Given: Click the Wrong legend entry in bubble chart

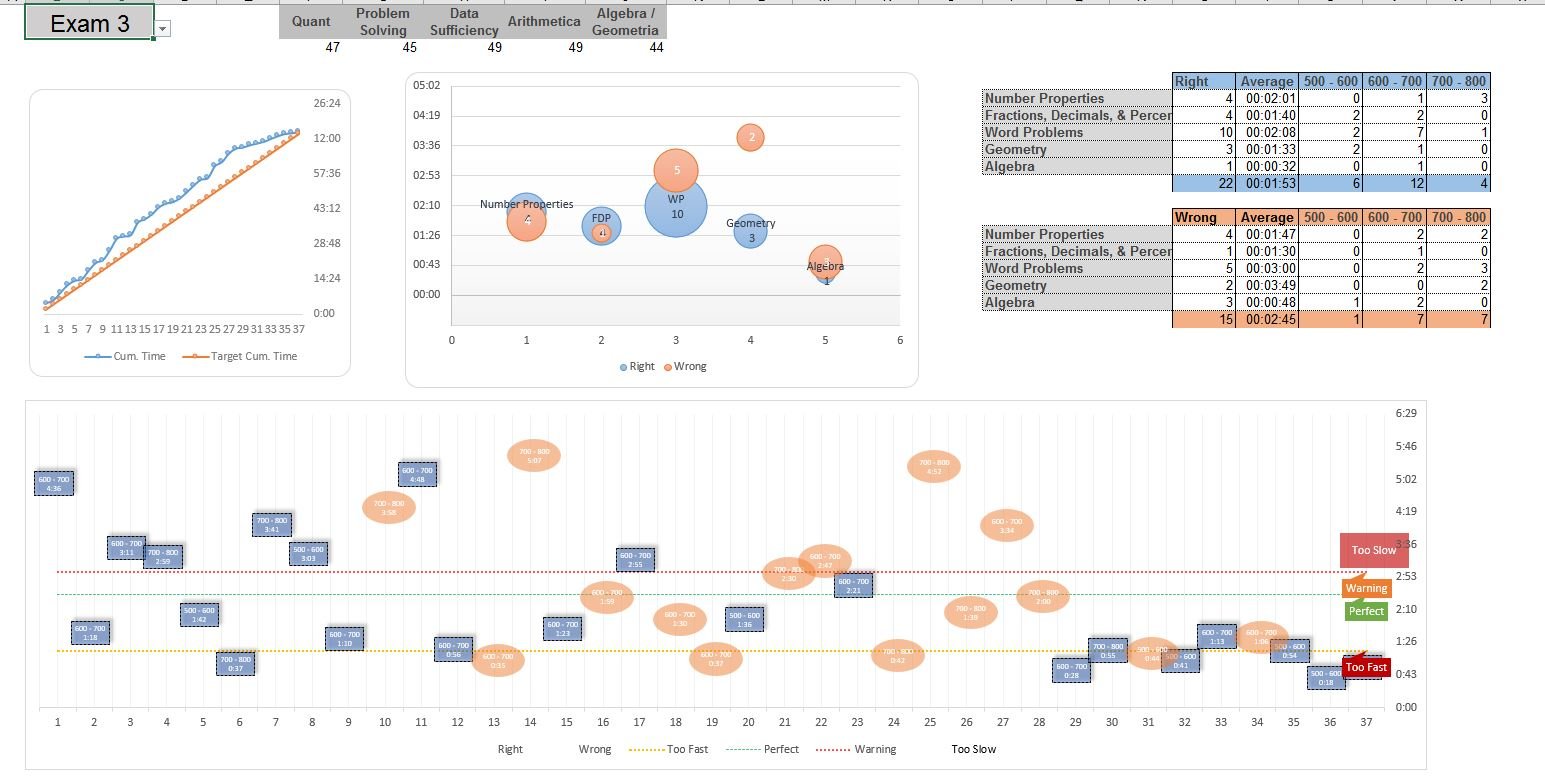Looking at the screenshot, I should tap(685, 366).
